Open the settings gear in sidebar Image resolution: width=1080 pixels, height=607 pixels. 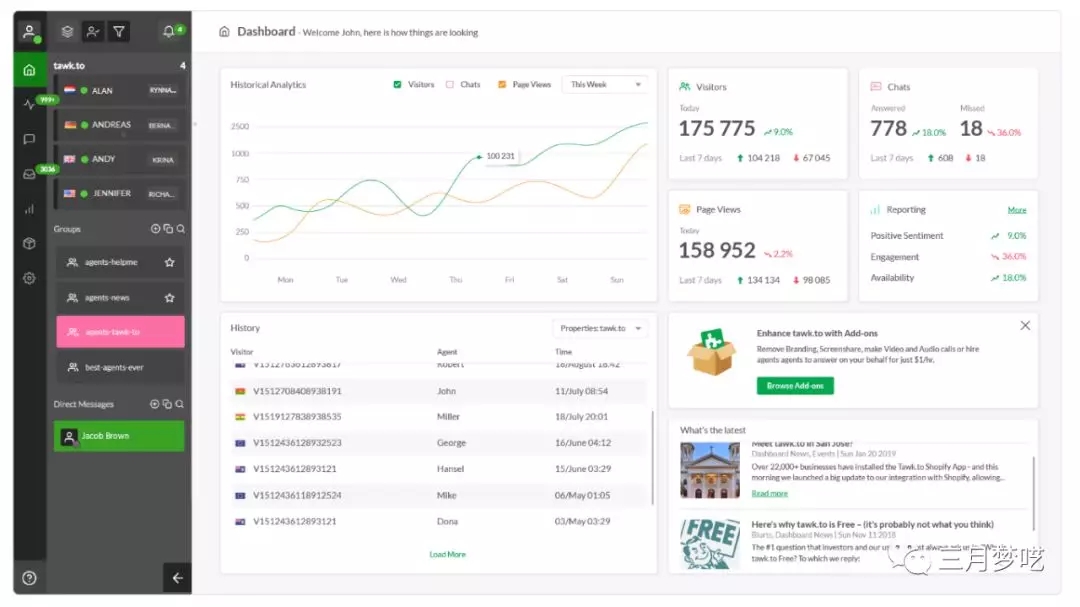pos(29,278)
